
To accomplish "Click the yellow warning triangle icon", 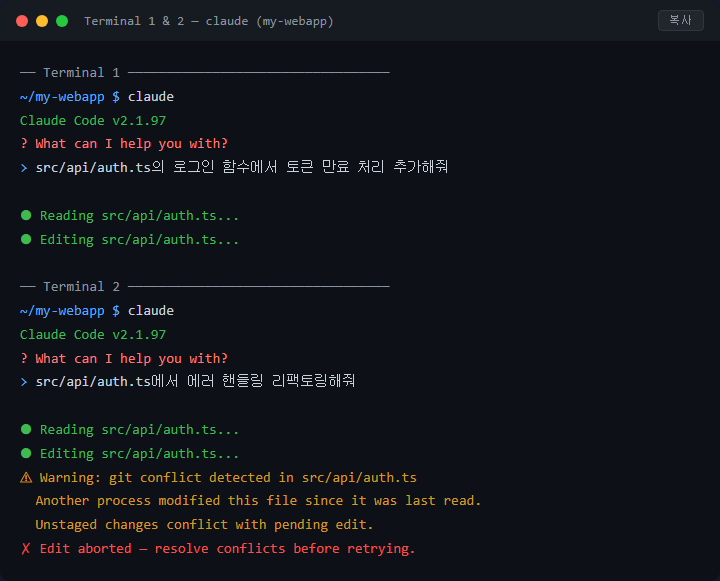I will click(26, 478).
